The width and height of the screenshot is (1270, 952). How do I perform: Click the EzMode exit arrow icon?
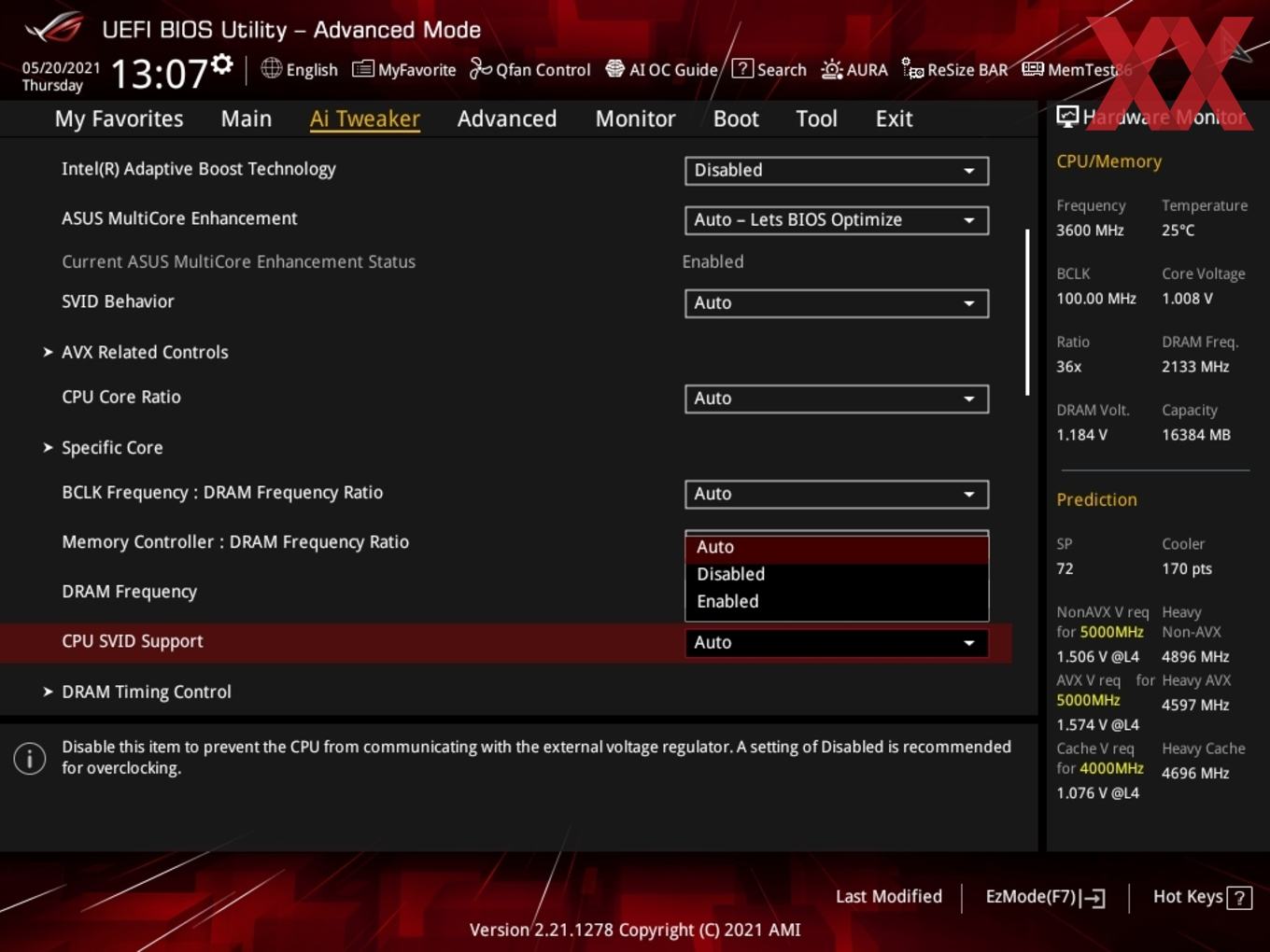1094,898
